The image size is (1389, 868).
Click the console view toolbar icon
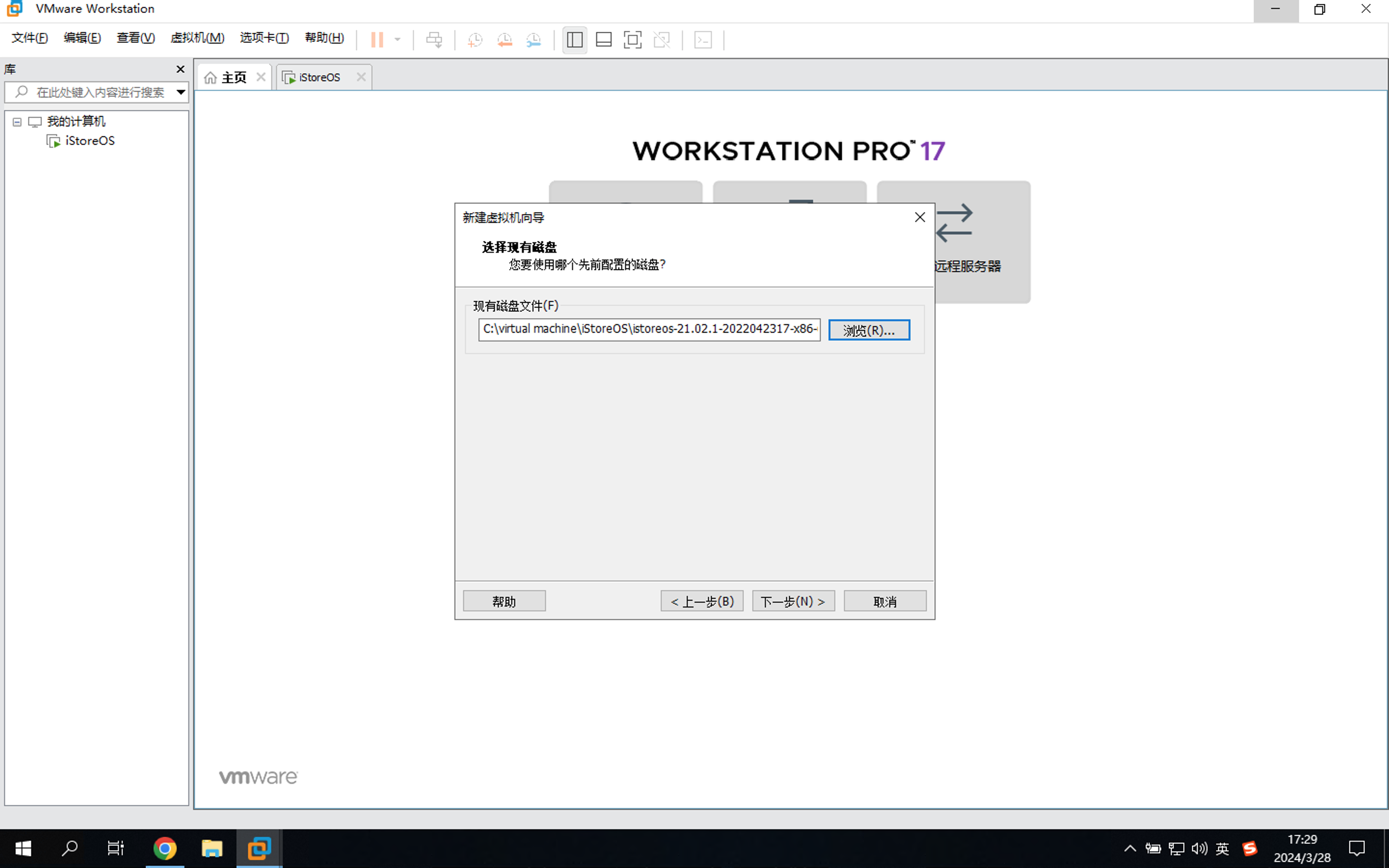(703, 40)
